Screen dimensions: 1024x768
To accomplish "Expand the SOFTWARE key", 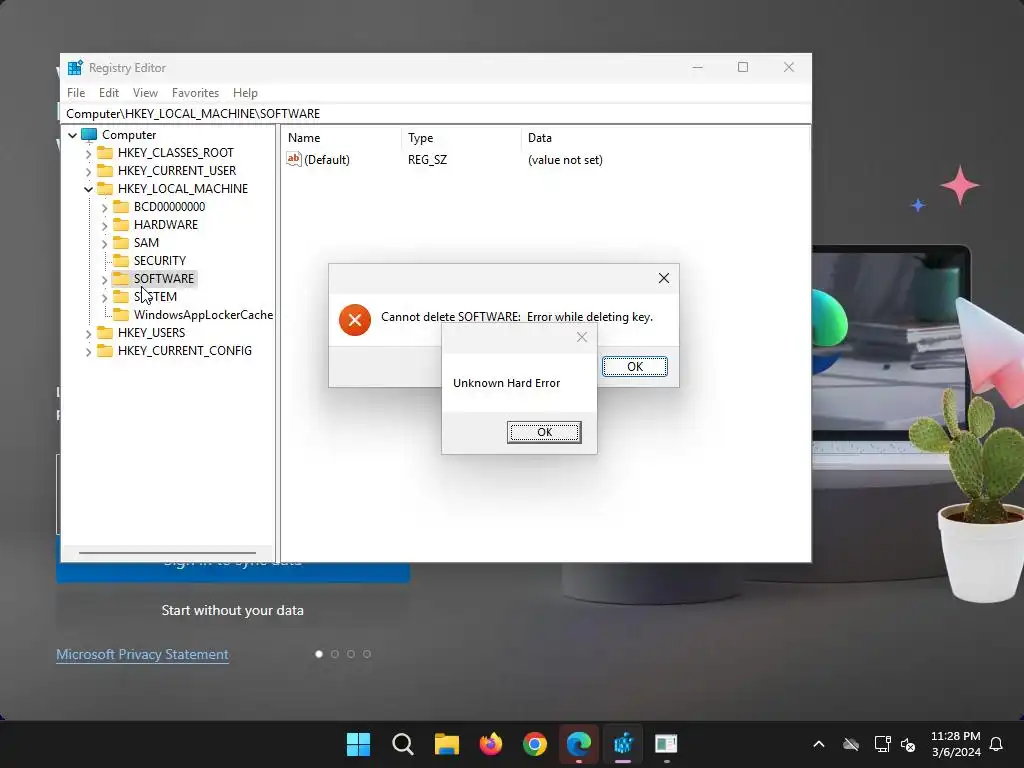I will [104, 280].
